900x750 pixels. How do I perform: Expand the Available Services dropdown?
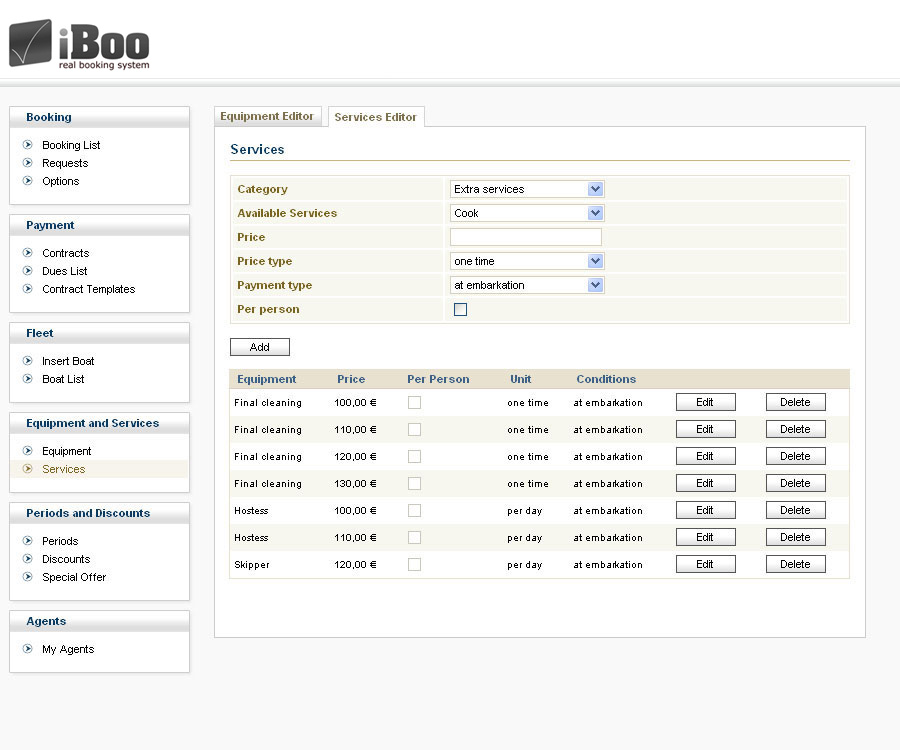click(527, 213)
